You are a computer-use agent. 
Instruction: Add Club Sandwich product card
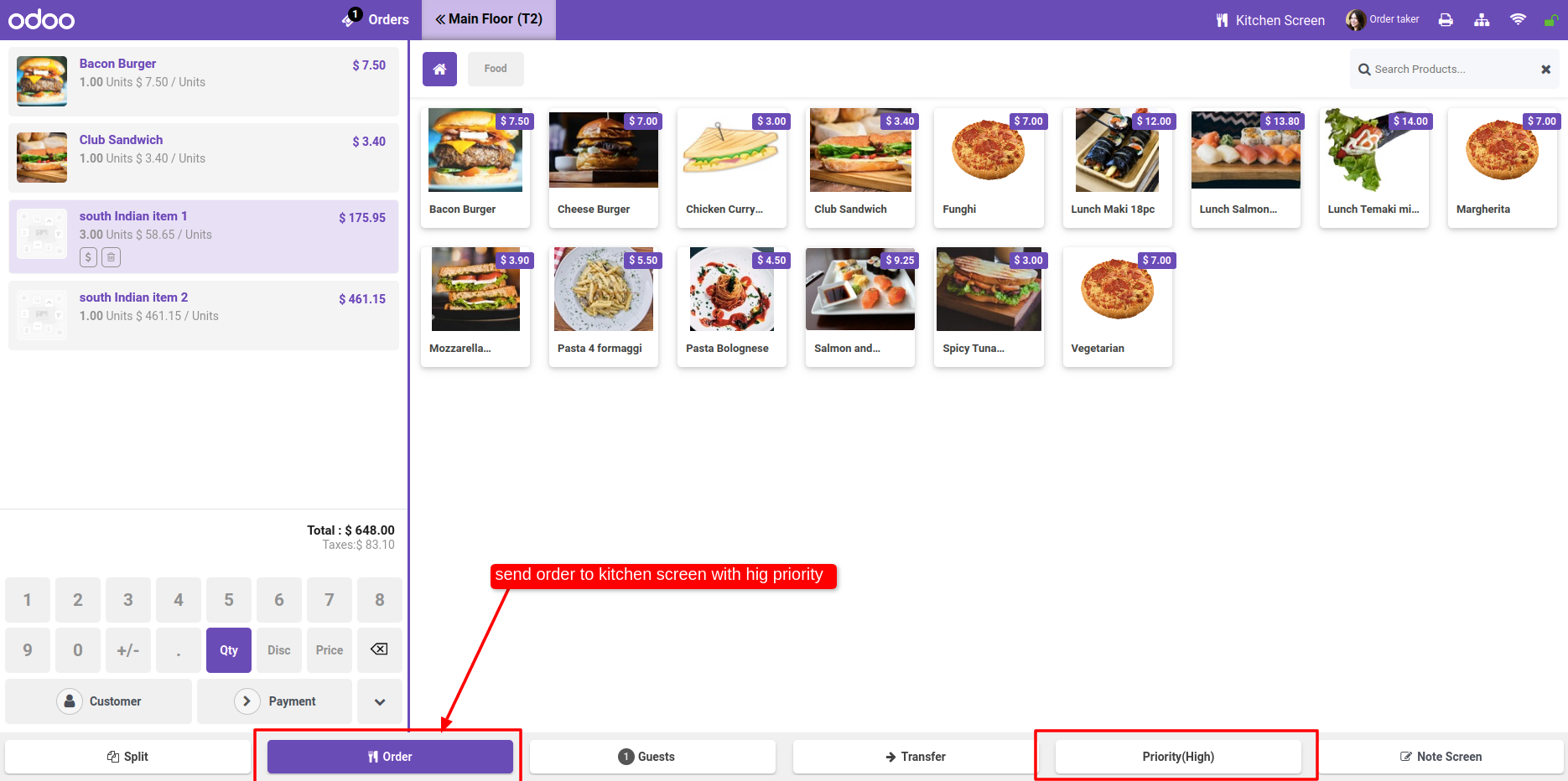(x=860, y=168)
